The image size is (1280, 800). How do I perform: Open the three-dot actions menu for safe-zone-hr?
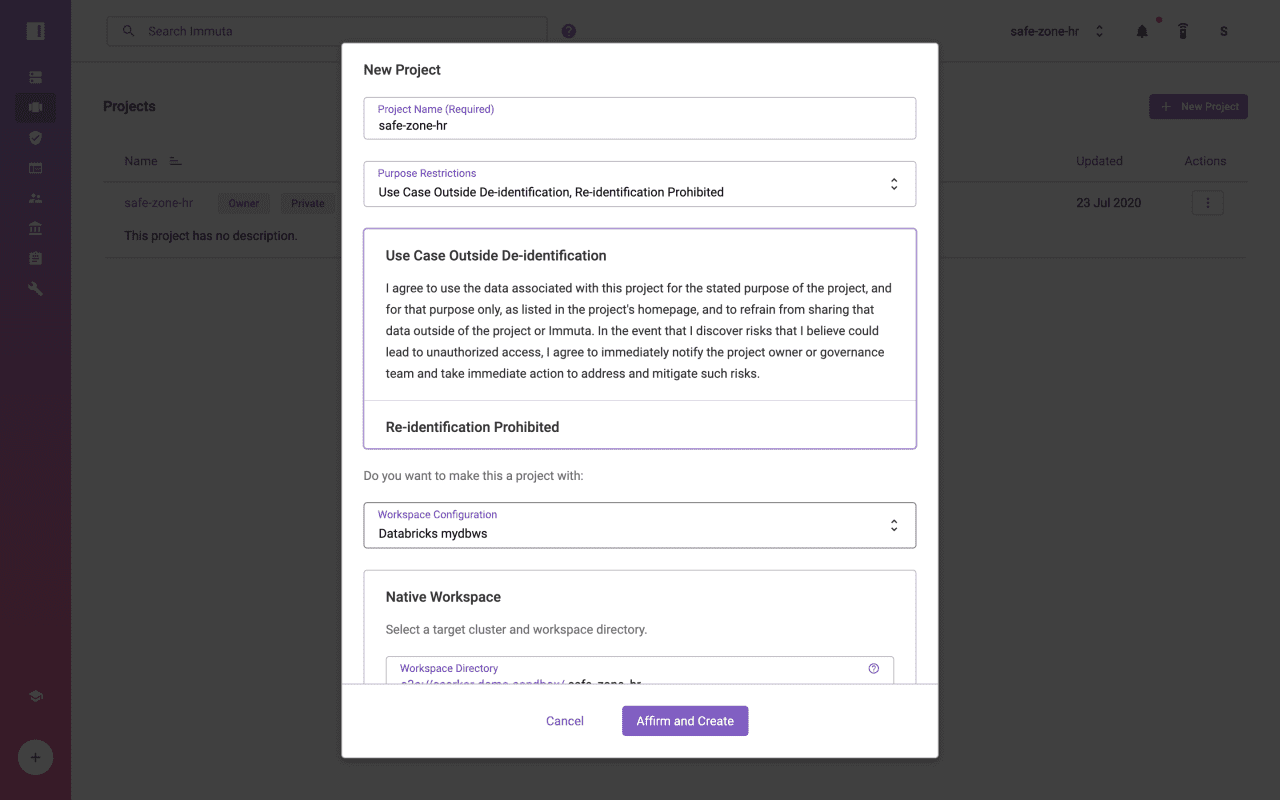tap(1207, 203)
